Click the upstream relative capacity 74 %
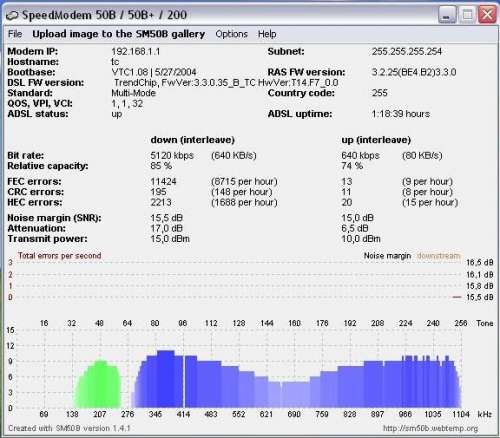 [x=352, y=166]
